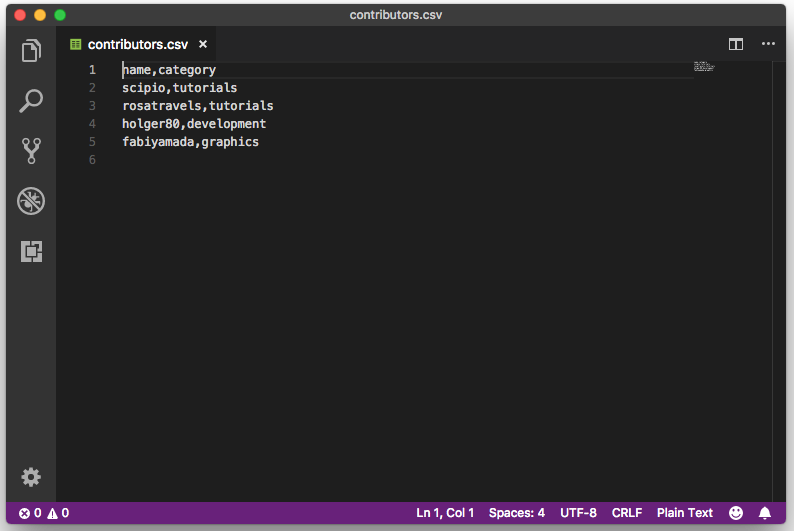The image size is (794, 531).
Task: Click the green window zoom button
Action: click(60, 15)
